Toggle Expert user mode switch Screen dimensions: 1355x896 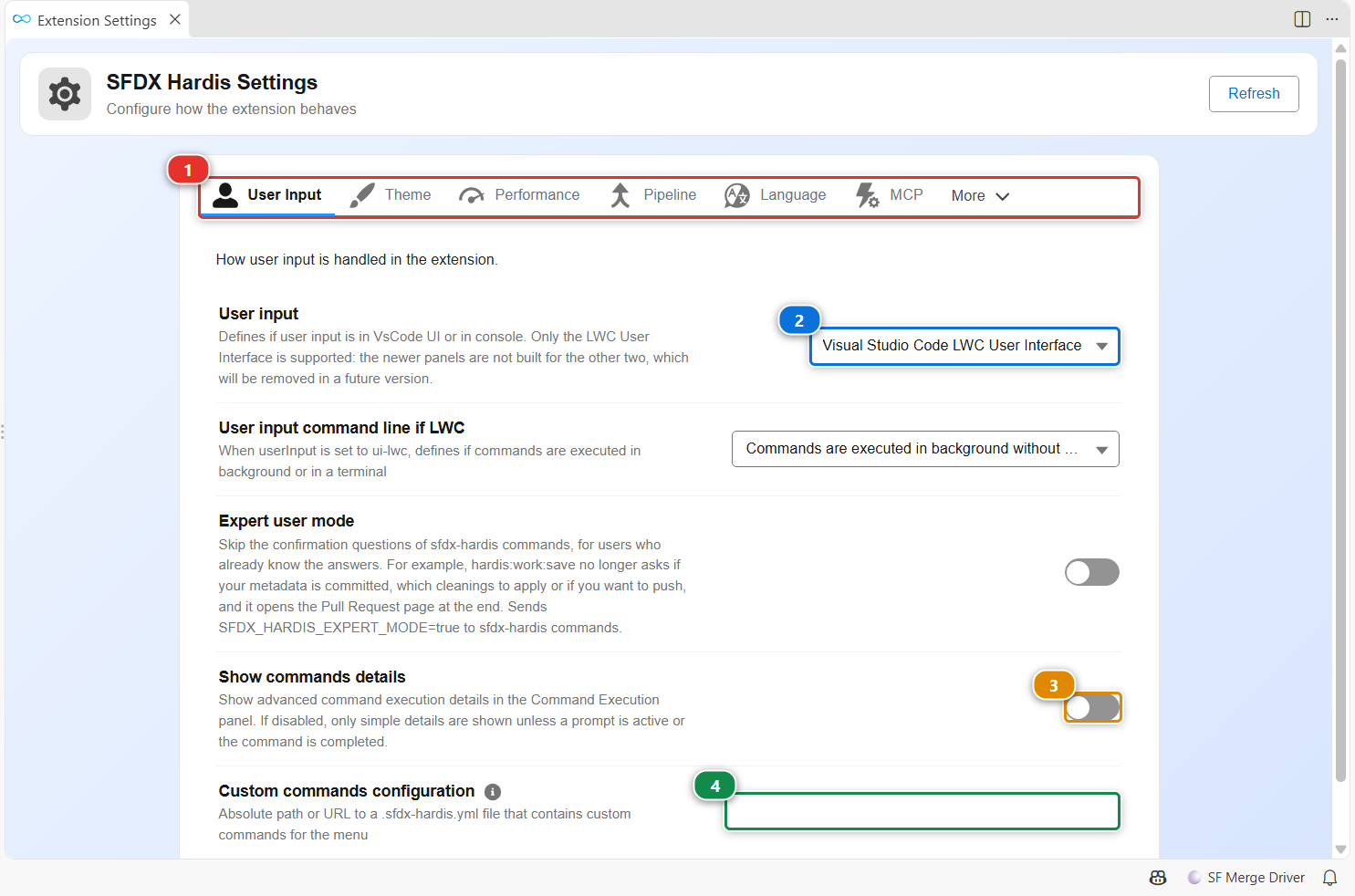pyautogui.click(x=1092, y=572)
